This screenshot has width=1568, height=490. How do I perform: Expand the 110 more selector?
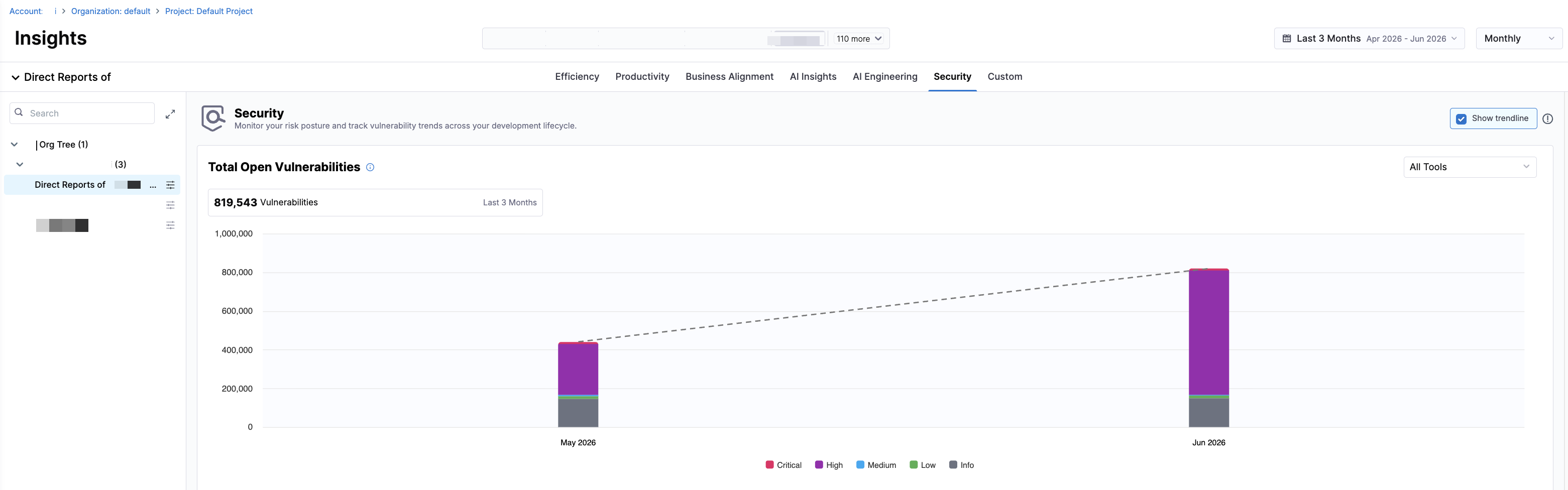[859, 39]
